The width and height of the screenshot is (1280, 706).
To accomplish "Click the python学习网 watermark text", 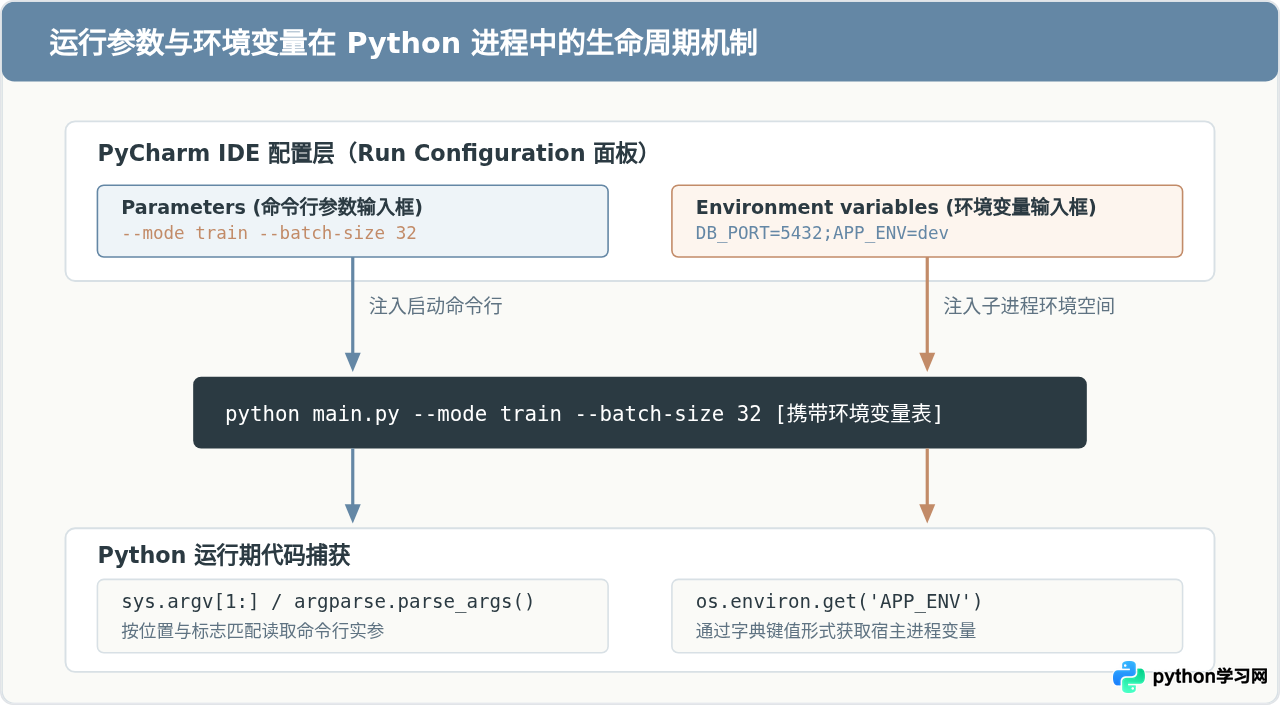I will pyautogui.click(x=1210, y=677).
